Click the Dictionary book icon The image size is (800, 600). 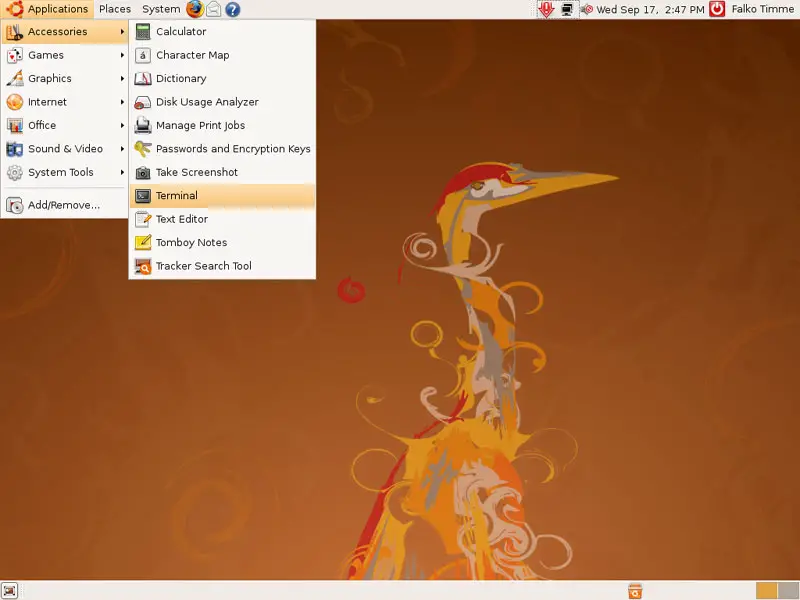pos(143,79)
